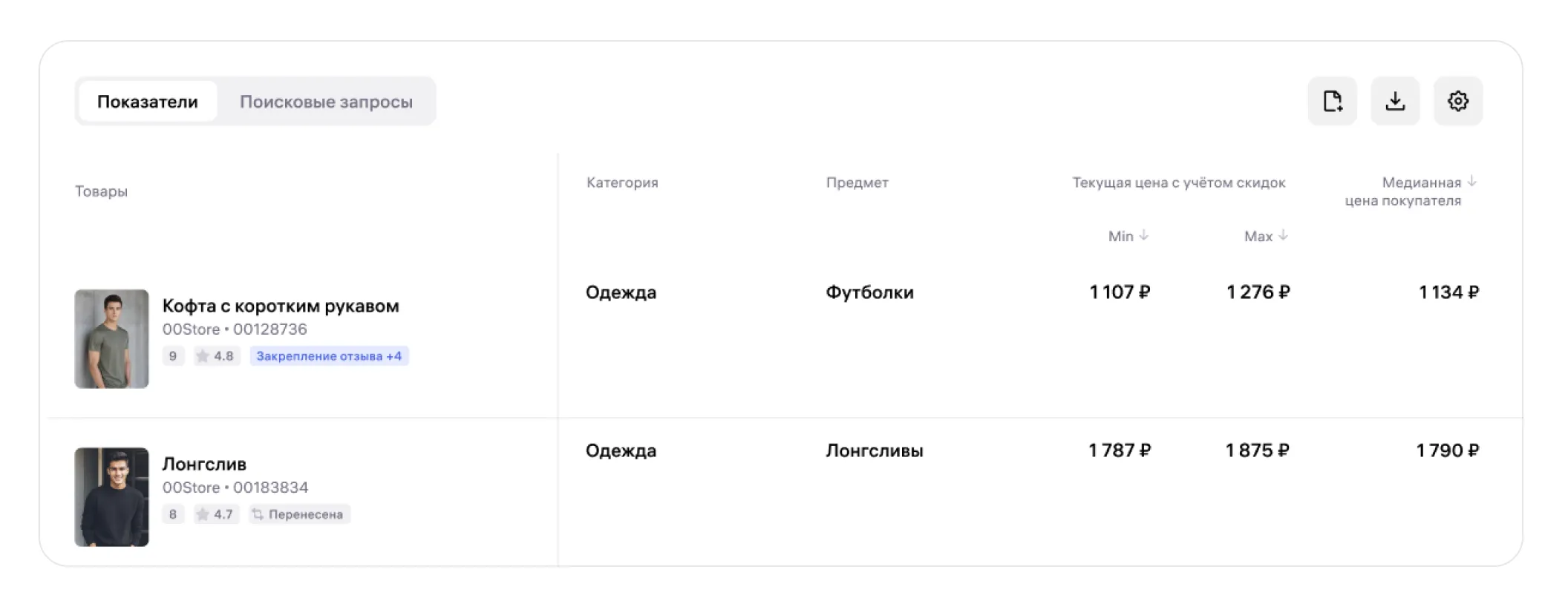Download the table with the download icon
This screenshot has height=607, width=1568.
(x=1395, y=101)
